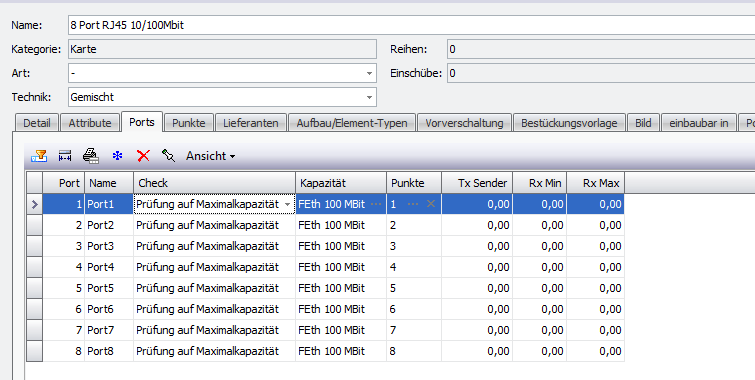Click the red X delete icon
This screenshot has width=755, height=380.
143,156
